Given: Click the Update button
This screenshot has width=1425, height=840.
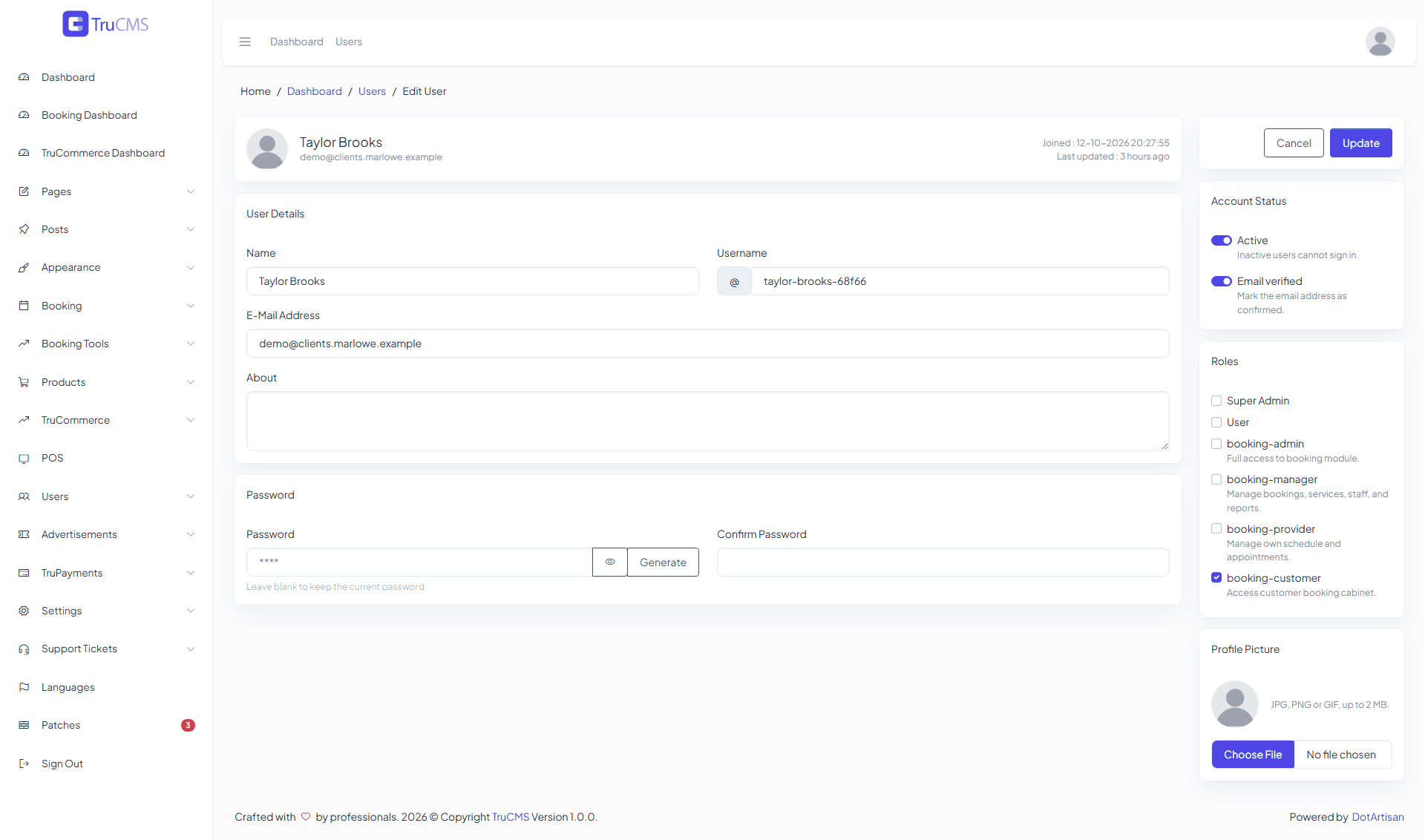Looking at the screenshot, I should coord(1360,143).
